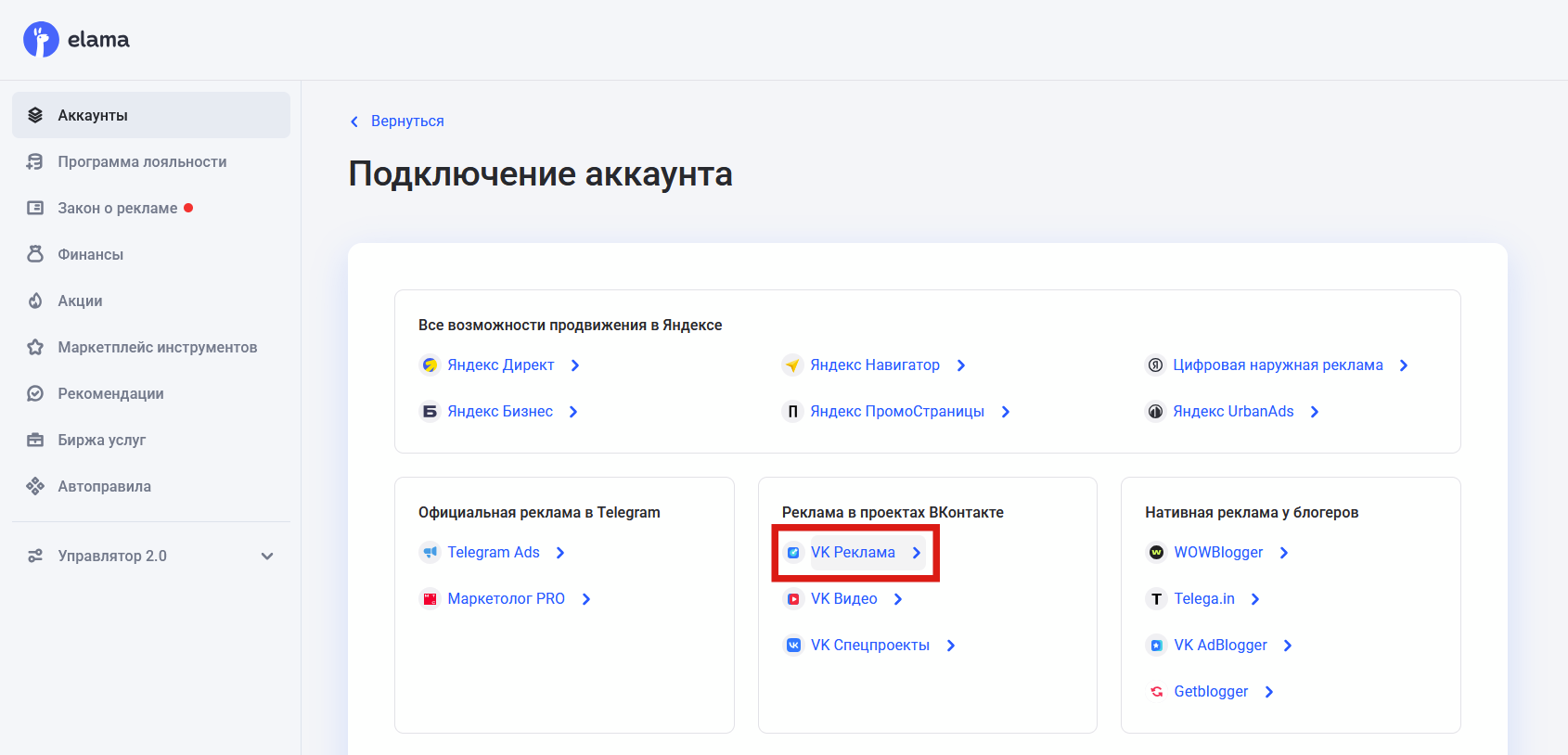Click the Яндекс Бизнес logo icon
The image size is (1568, 755).
430,412
